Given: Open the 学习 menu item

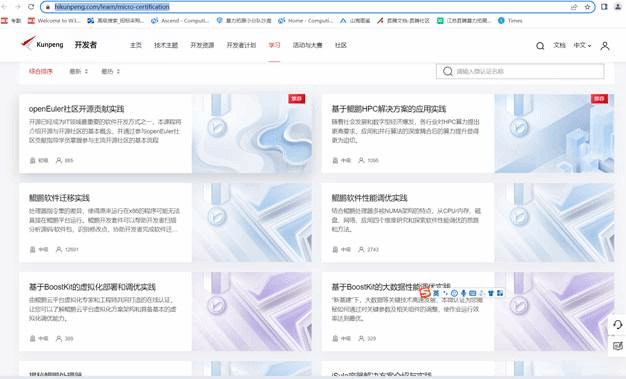Looking at the screenshot, I should (x=274, y=45).
